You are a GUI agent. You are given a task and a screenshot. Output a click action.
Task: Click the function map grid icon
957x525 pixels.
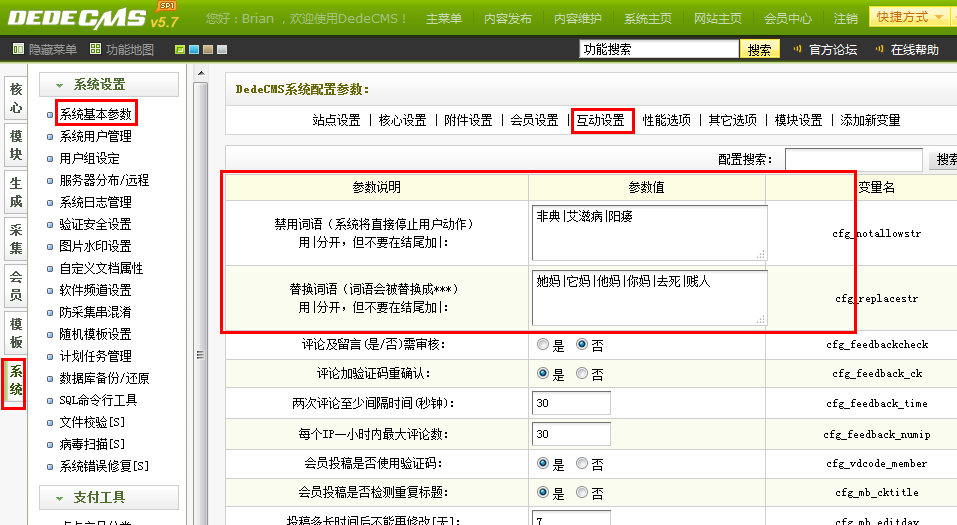(x=95, y=49)
